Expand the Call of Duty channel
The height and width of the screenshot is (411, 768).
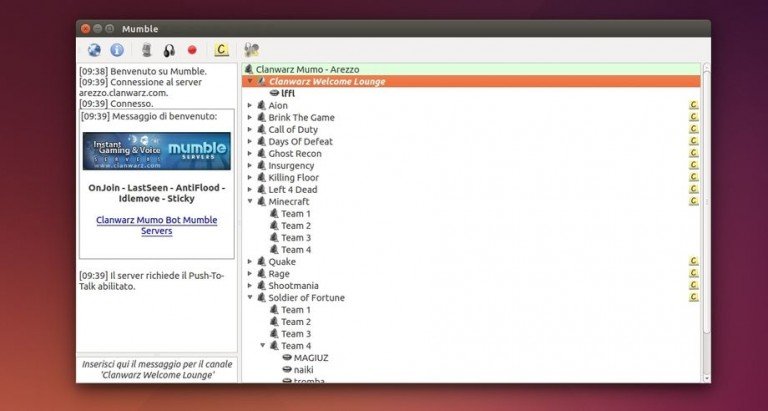[x=250, y=129]
